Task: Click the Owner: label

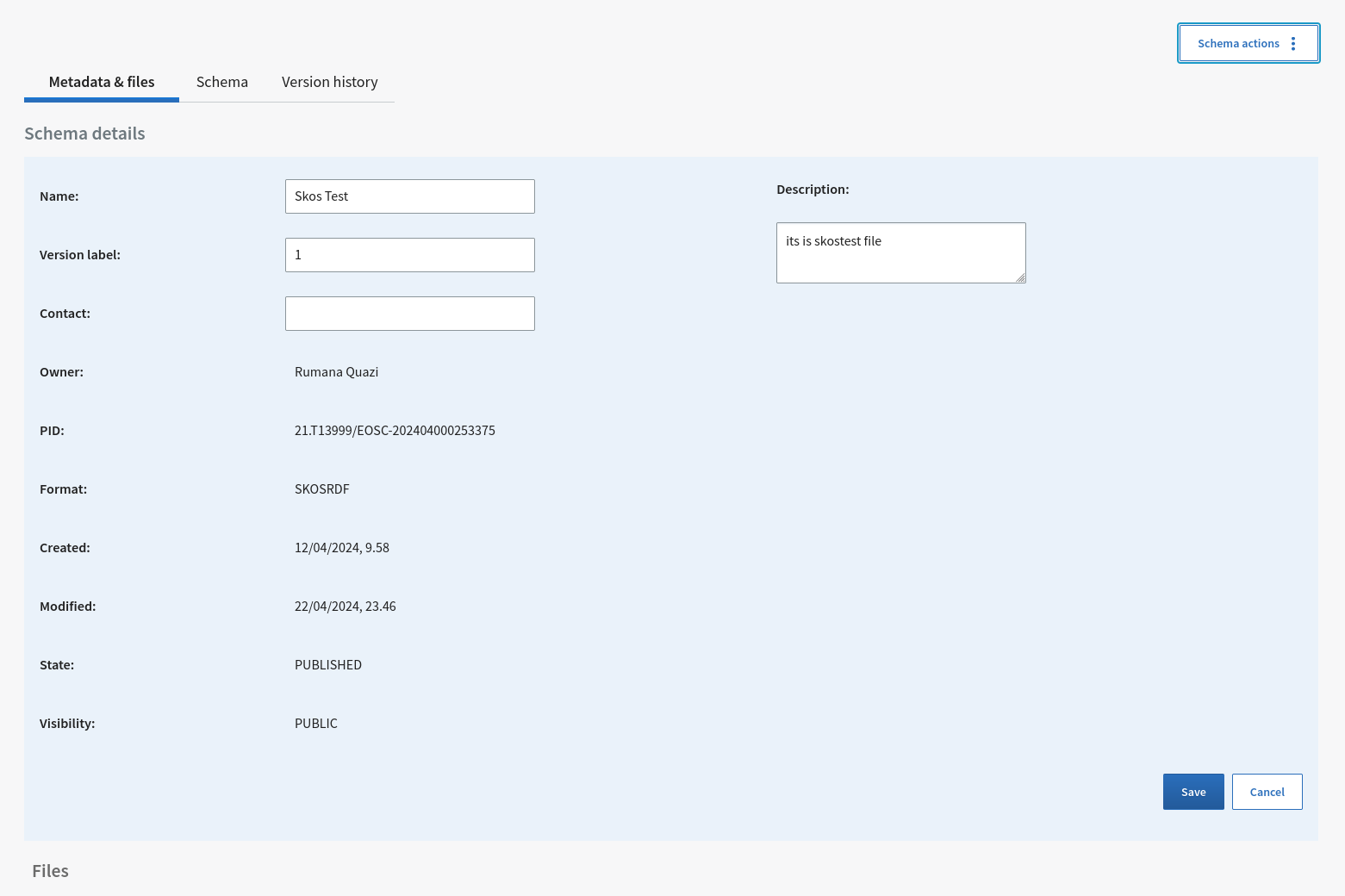Action: [61, 372]
